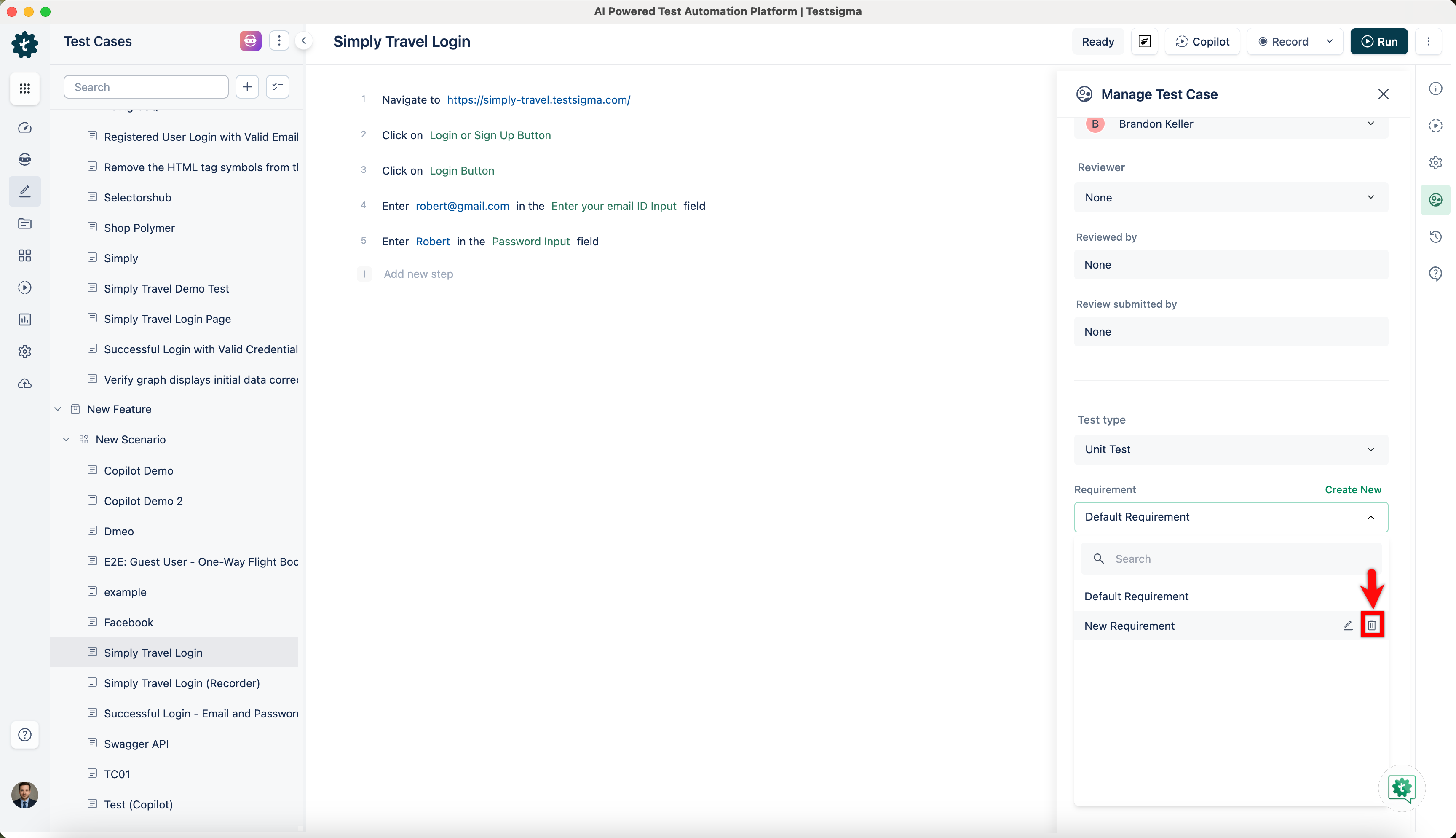
Task: Open the run history play icon in right rail
Action: (1436, 126)
